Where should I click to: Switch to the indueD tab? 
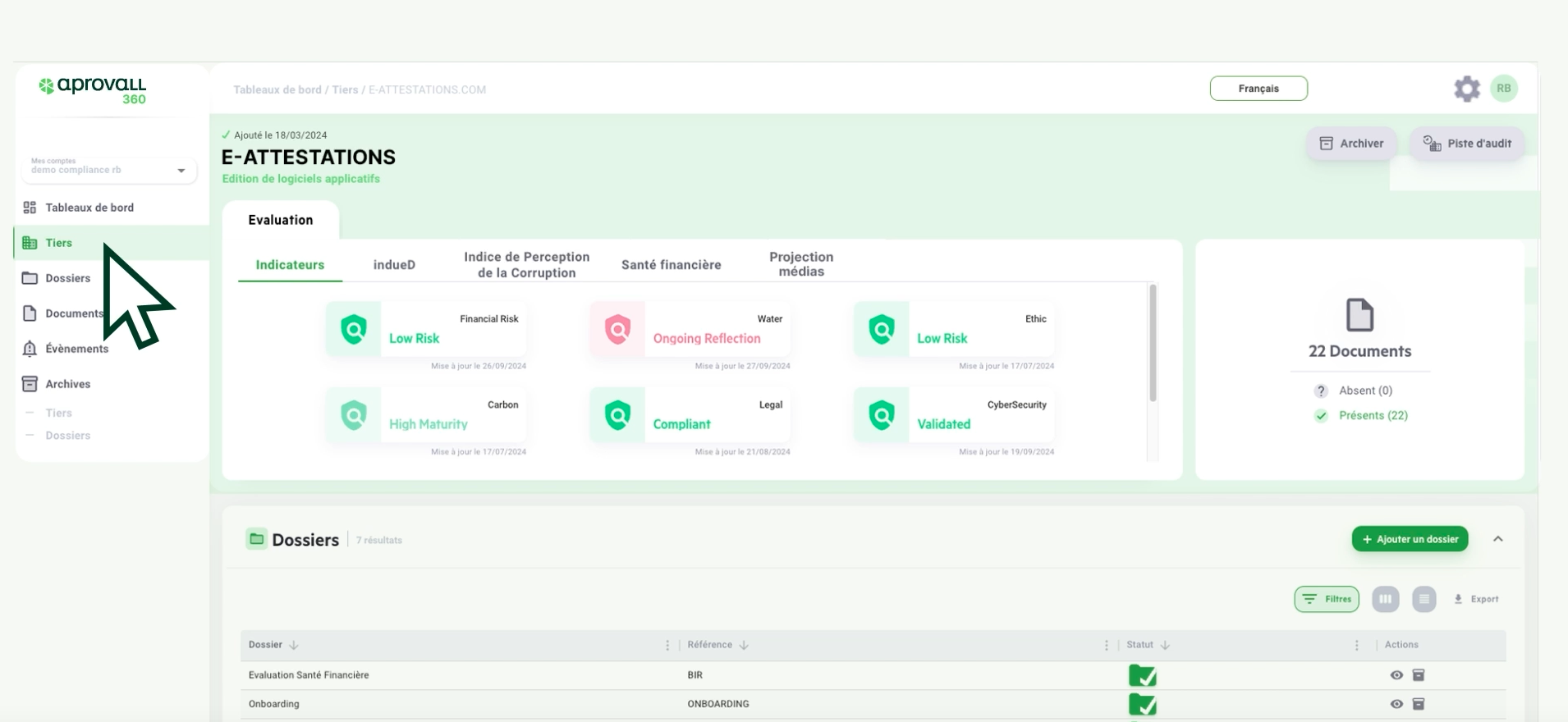(x=394, y=265)
